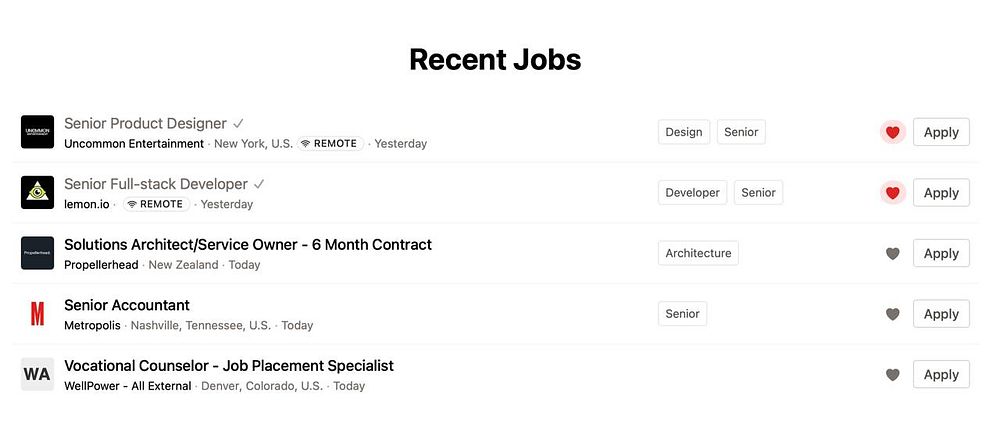
Task: Click the REMOTE badge on Uncommon Entertainment job
Action: [330, 144]
